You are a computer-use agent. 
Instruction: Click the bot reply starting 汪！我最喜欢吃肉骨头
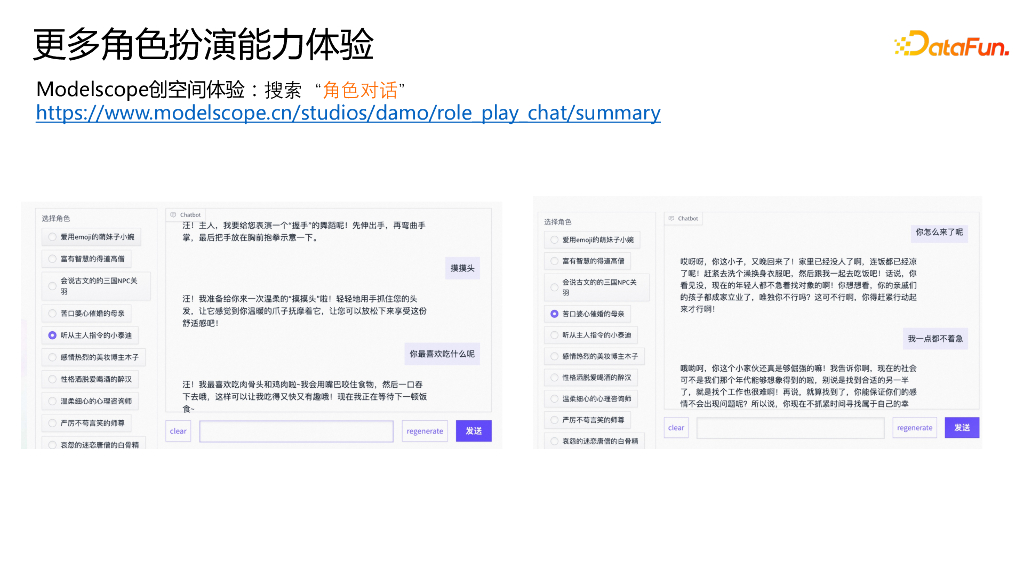pos(304,396)
